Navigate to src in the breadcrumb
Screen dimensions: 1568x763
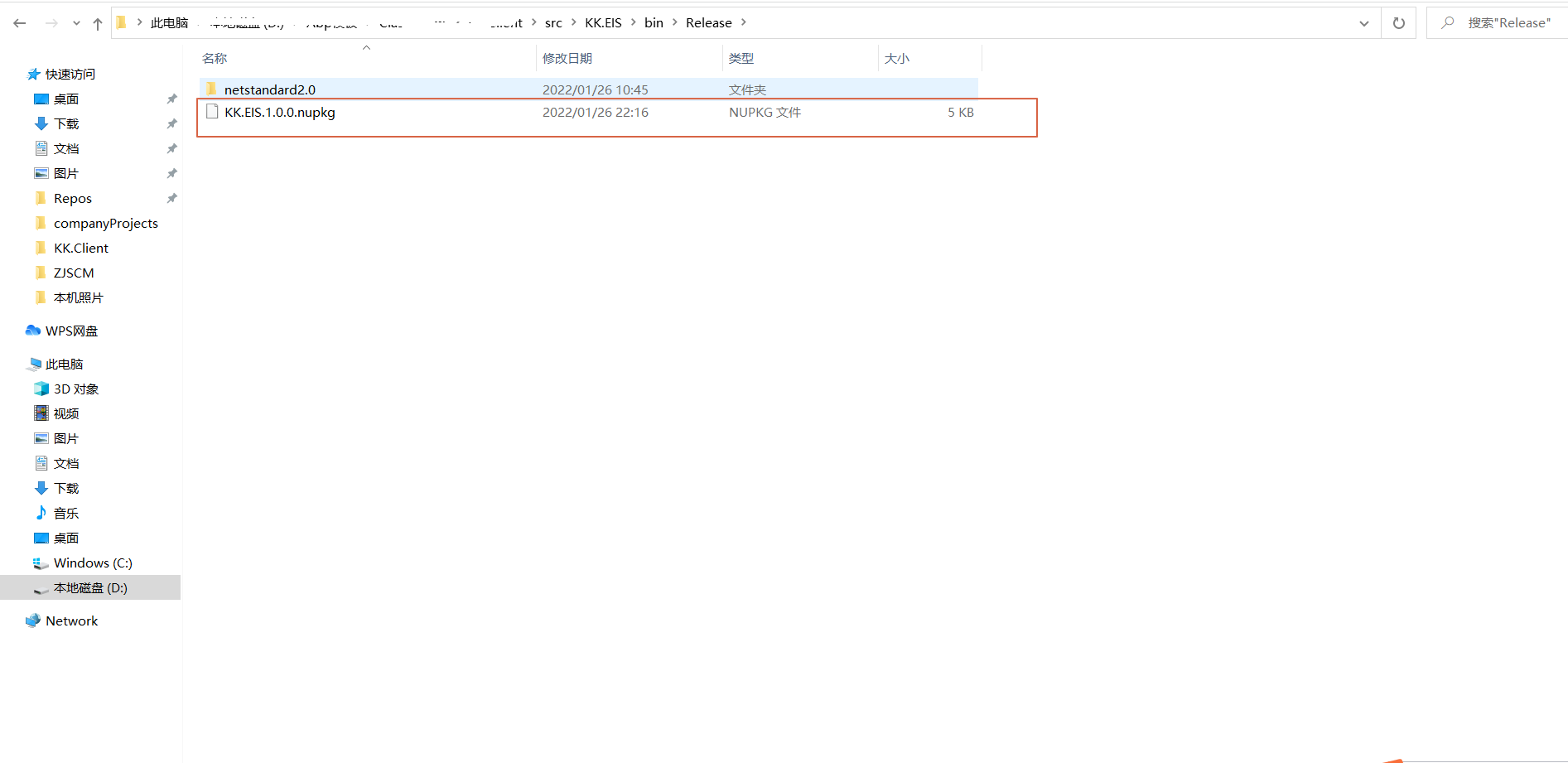point(553,23)
